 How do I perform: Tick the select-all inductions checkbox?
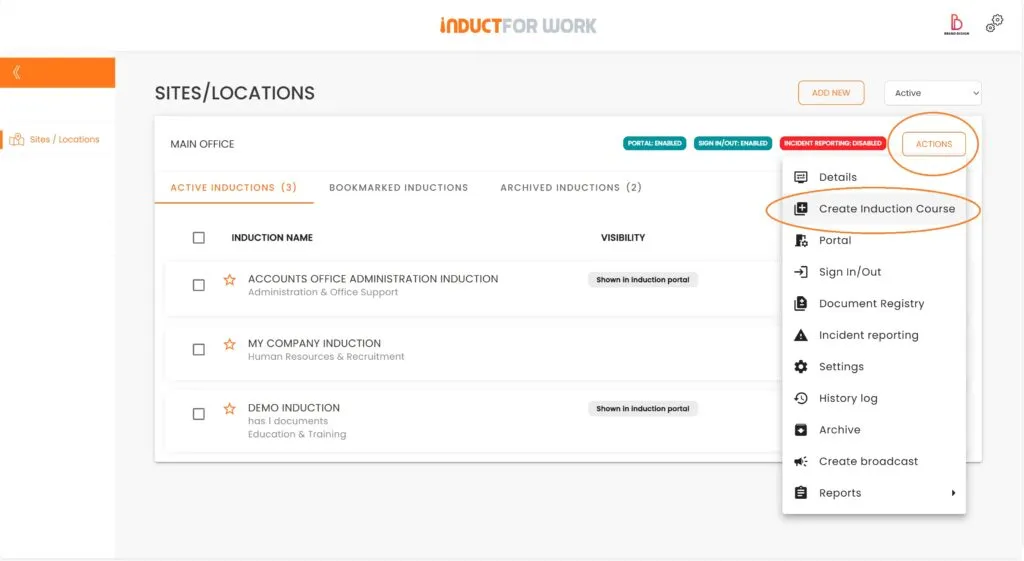click(199, 238)
